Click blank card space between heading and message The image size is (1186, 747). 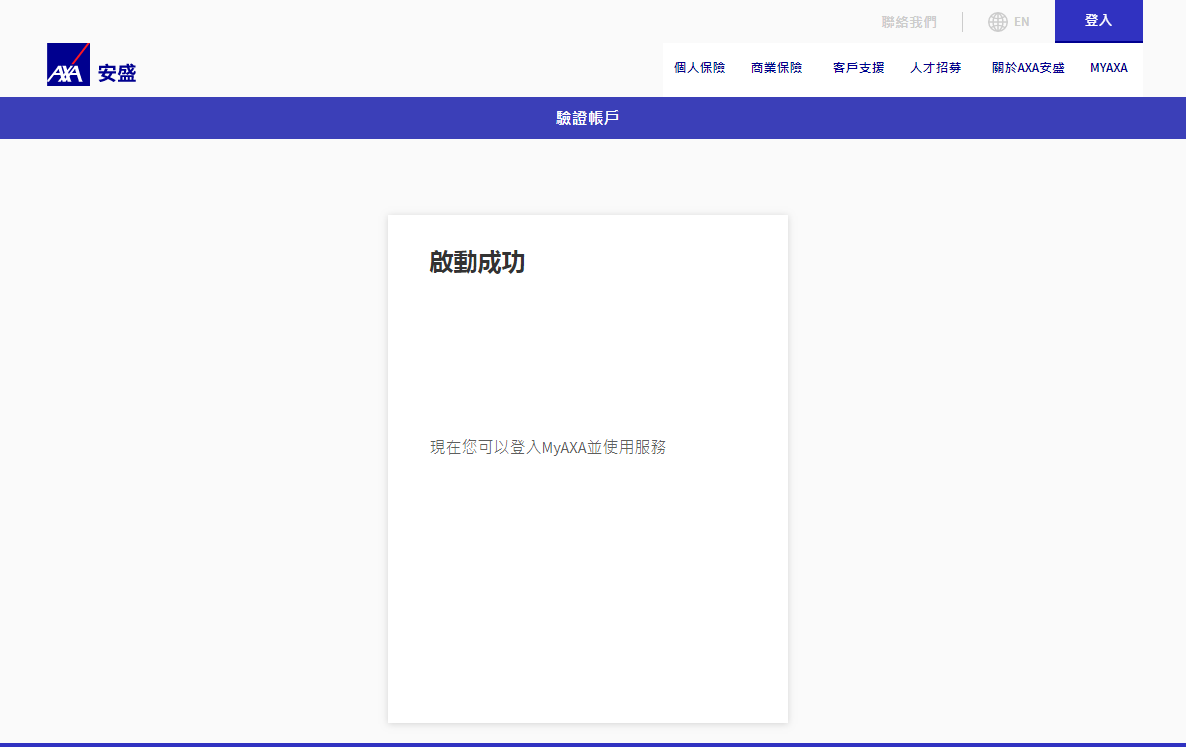(x=587, y=355)
